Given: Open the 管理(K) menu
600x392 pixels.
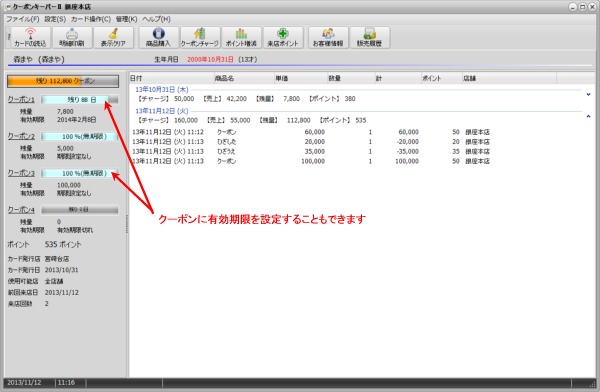Looking at the screenshot, I should (x=126, y=19).
